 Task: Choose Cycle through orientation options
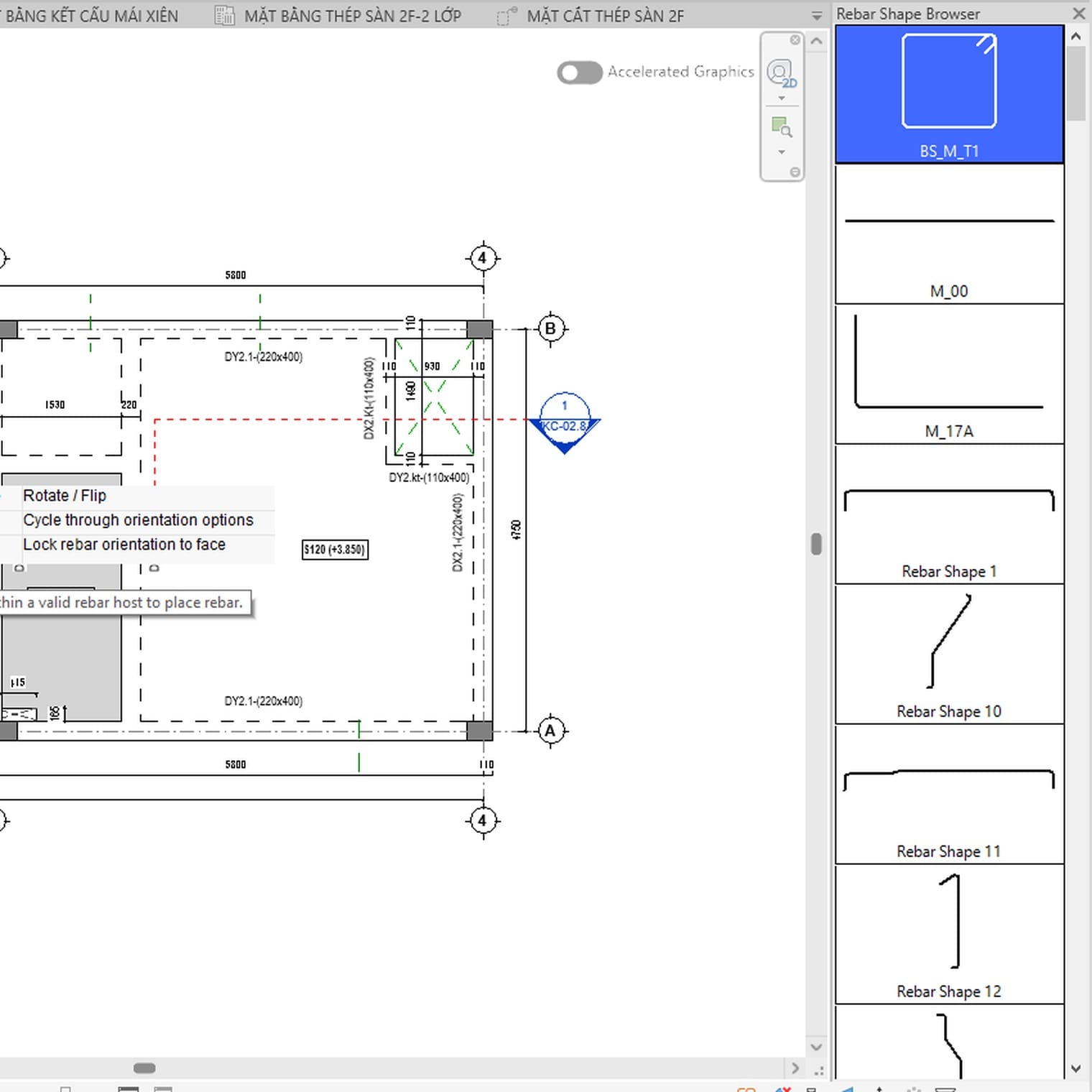coord(137,520)
